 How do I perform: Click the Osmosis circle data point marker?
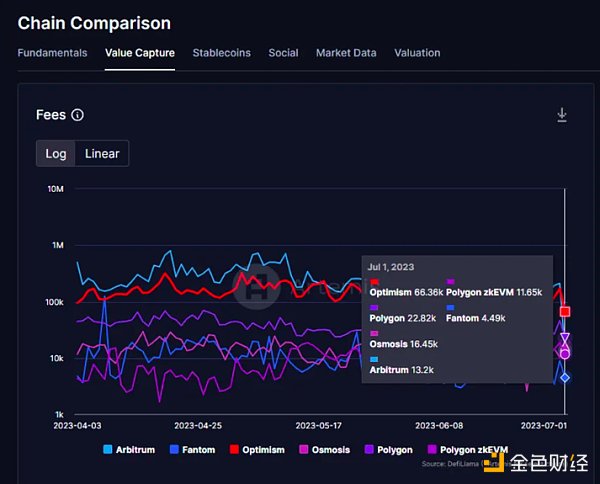[x=565, y=354]
